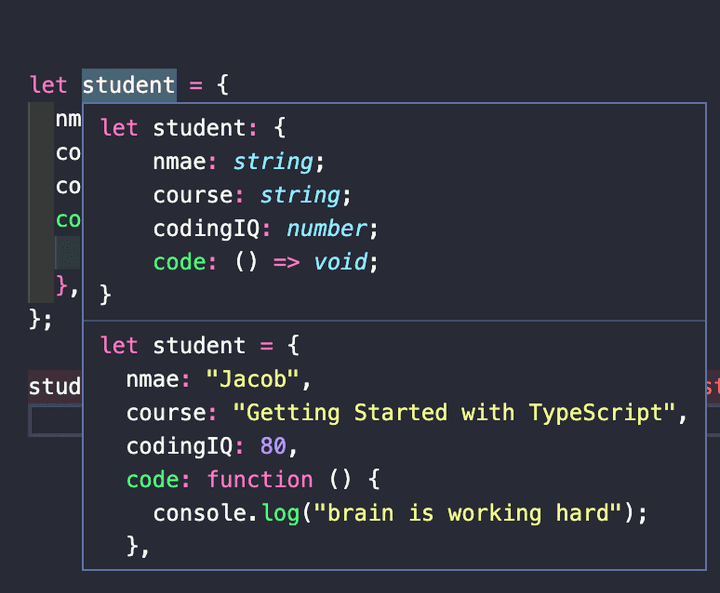Viewport: 720px width, 593px height.
Task: Click the let keyword on editor's first line
Action: pos(48,85)
